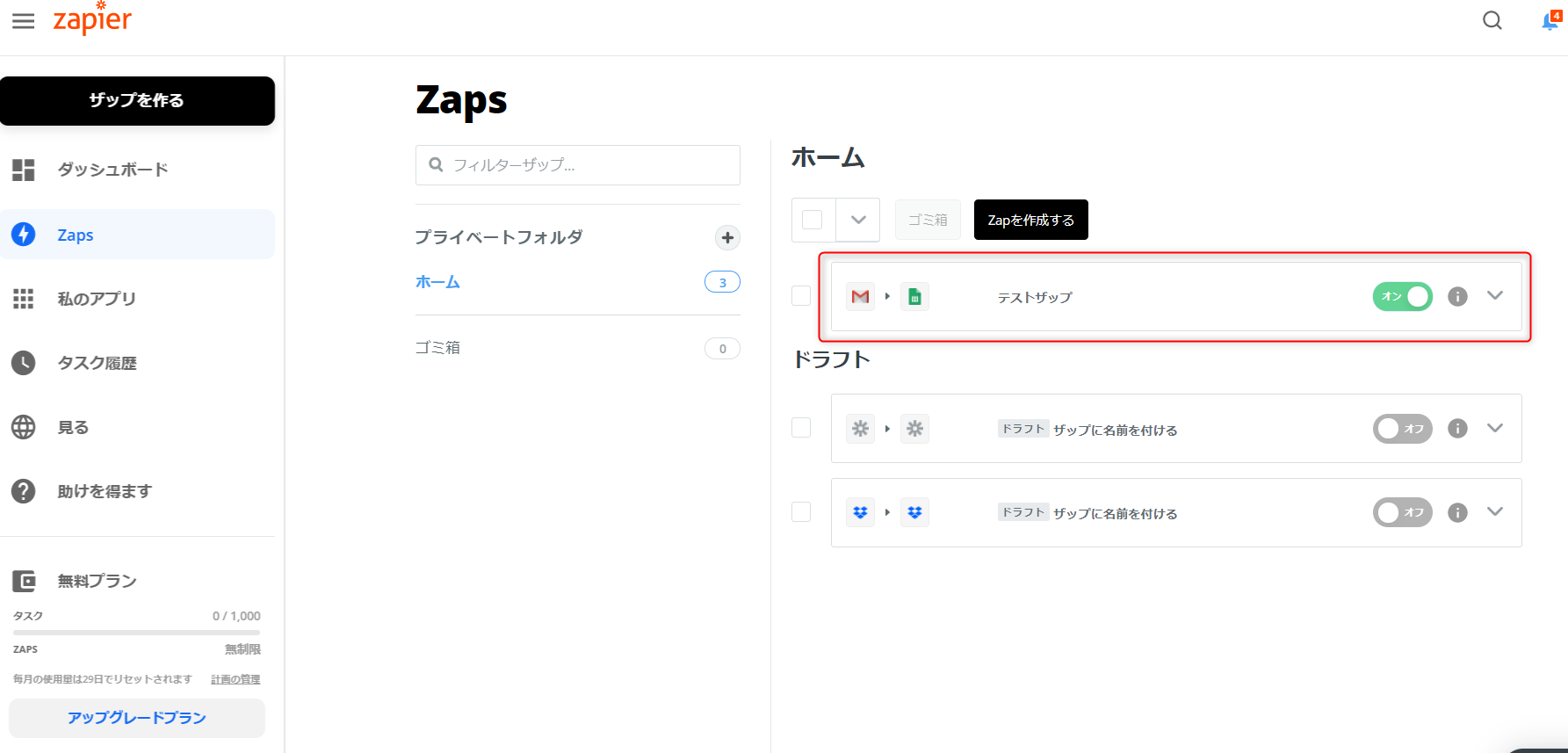Click the search magnifier icon in header
Viewport: 1568px width, 753px height.
coord(1492,20)
